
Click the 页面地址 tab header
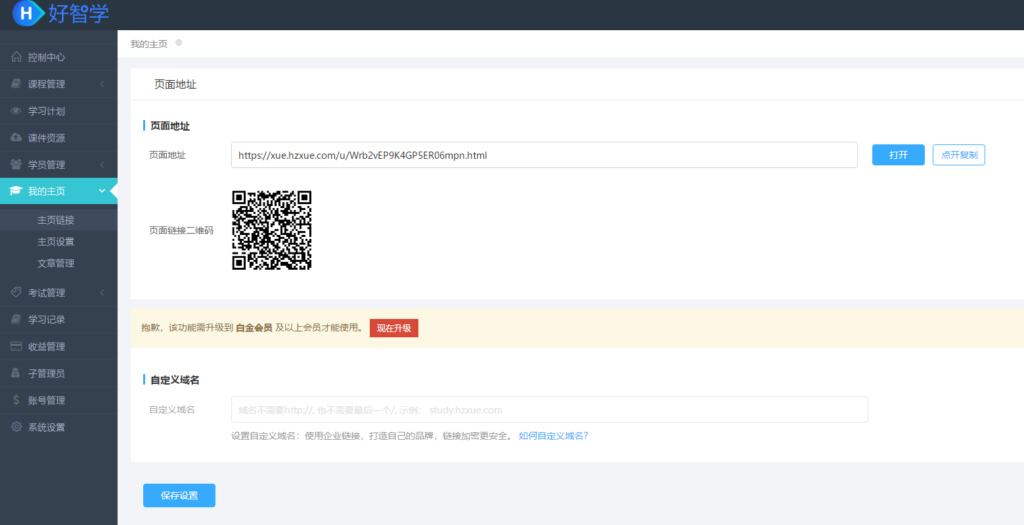click(175, 84)
